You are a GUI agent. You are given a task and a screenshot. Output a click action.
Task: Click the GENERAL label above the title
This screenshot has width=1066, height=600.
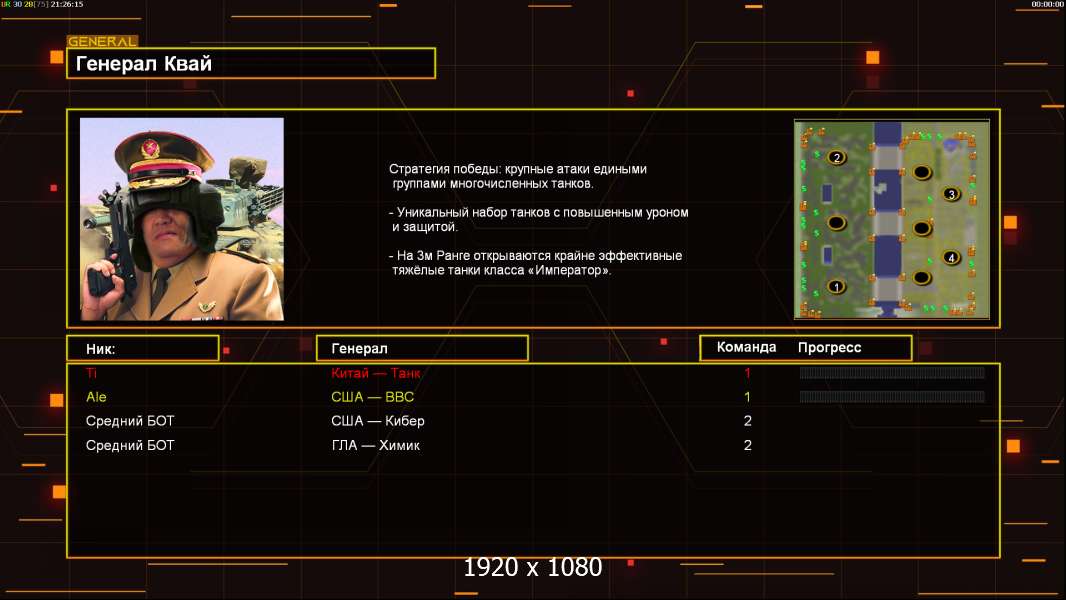pos(102,42)
